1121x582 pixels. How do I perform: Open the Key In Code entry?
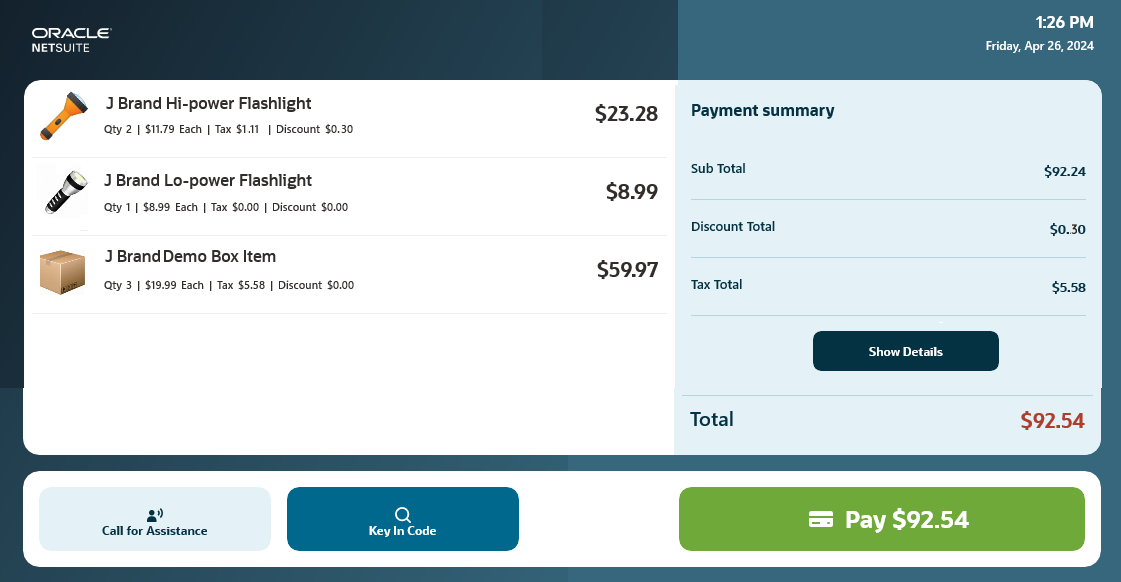pos(403,519)
